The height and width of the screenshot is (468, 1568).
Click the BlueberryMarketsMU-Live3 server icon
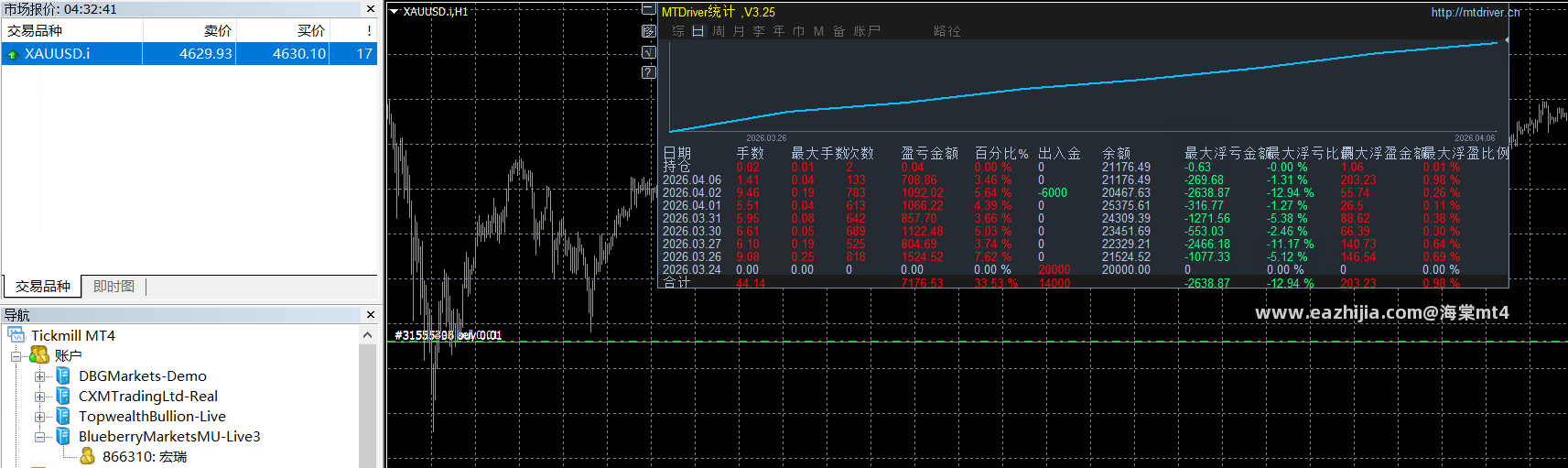[63, 436]
